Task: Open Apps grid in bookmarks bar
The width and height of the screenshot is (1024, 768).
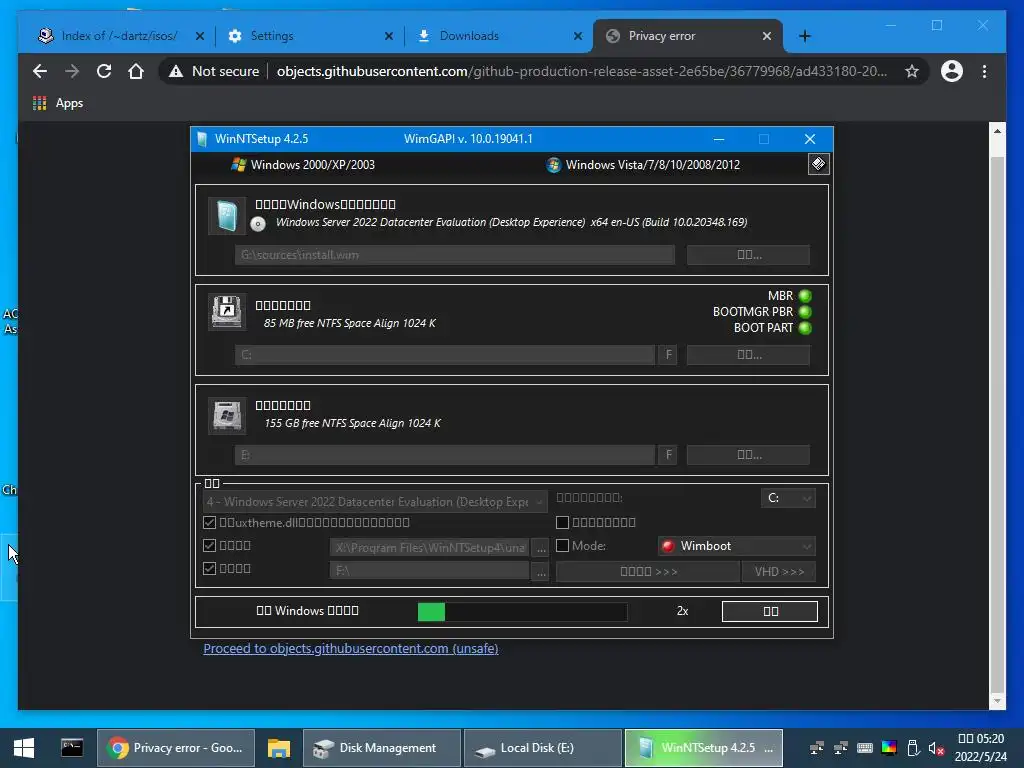Action: click(40, 103)
